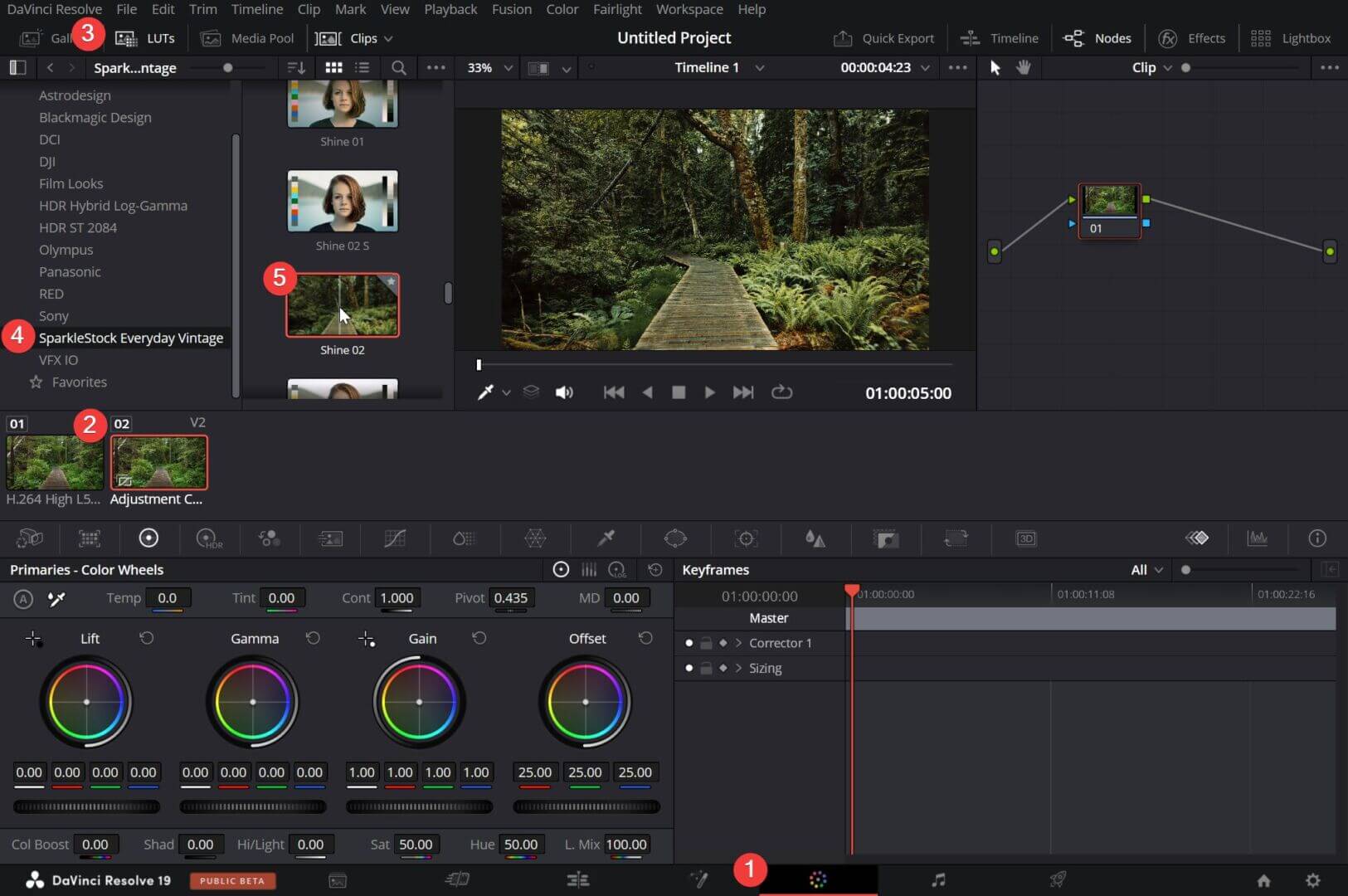Switch to the Fairlight page
1348x896 pixels.
click(940, 879)
